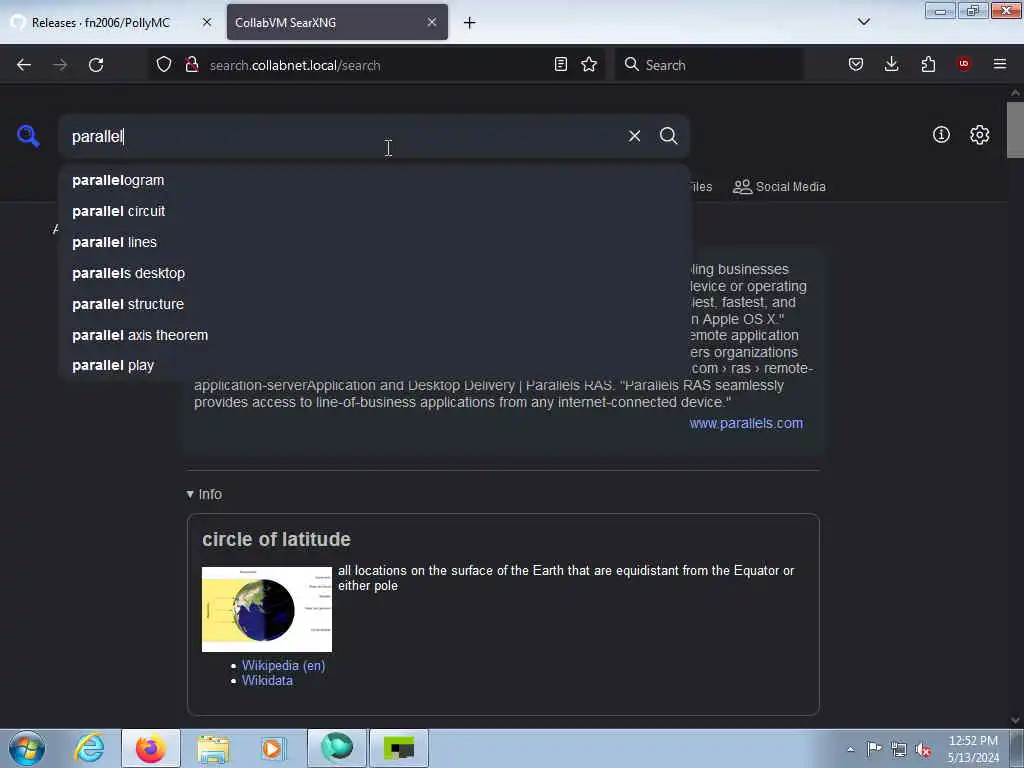
Task: Open the Social Media search category
Action: (779, 187)
